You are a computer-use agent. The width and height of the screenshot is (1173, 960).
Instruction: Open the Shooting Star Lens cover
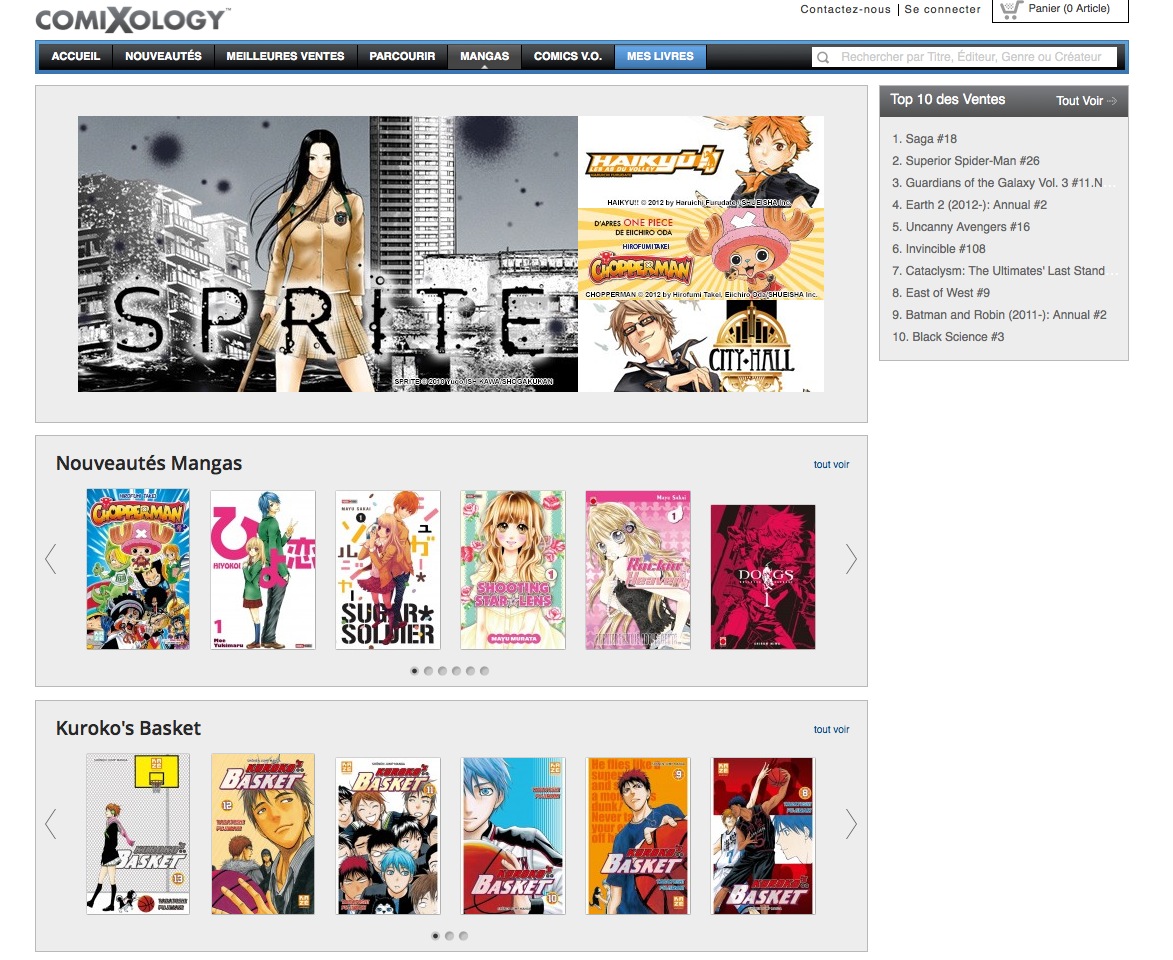coord(512,569)
